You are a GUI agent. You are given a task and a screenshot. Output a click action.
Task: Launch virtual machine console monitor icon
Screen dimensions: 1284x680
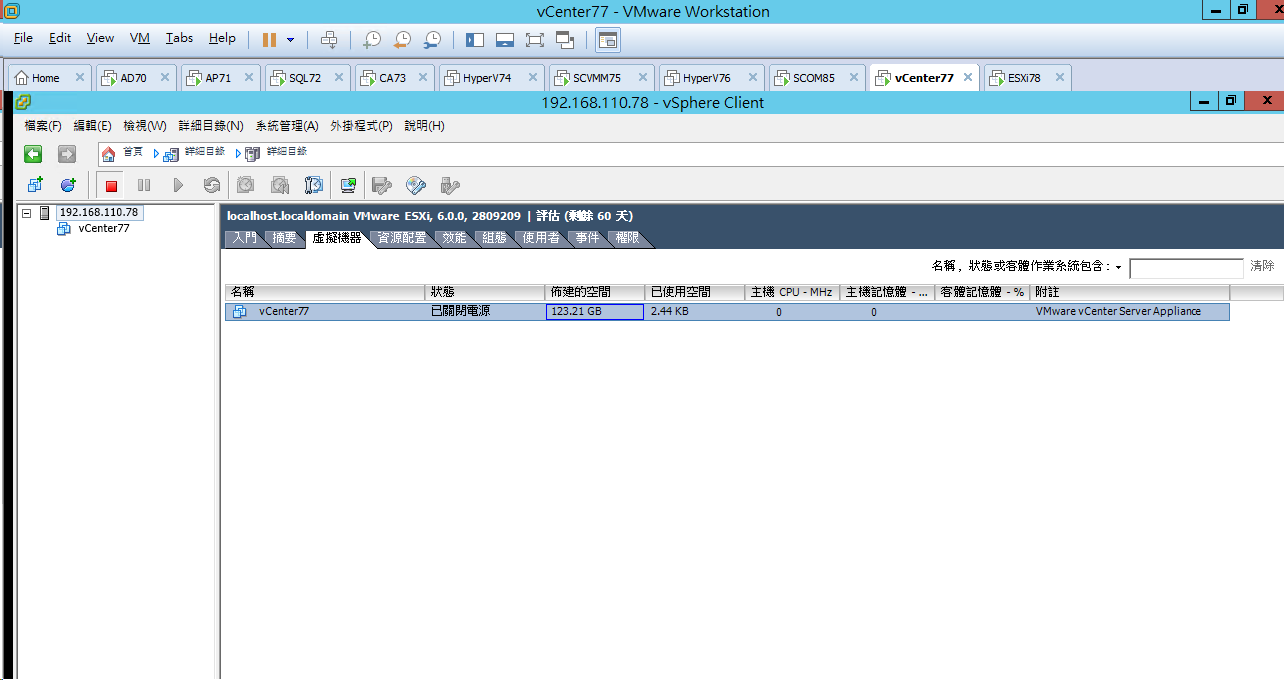(348, 185)
